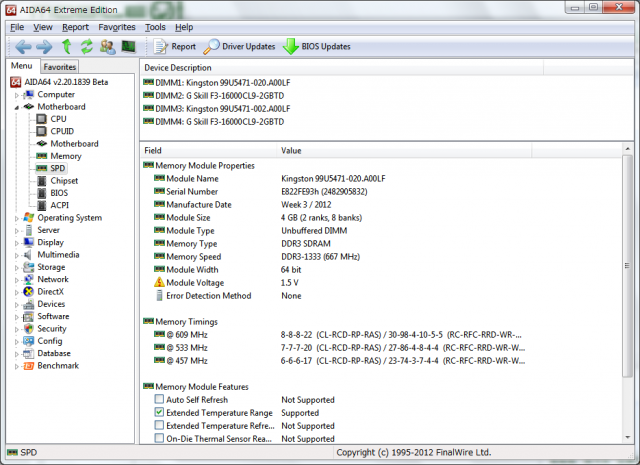640x465 pixels.
Task: Click the Value column header
Action: pos(404,150)
